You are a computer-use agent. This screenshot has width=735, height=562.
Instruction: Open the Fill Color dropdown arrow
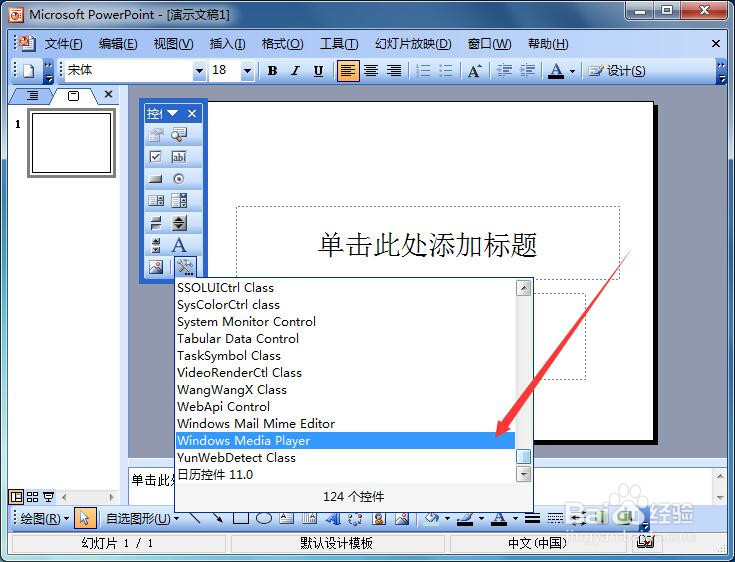tap(447, 518)
